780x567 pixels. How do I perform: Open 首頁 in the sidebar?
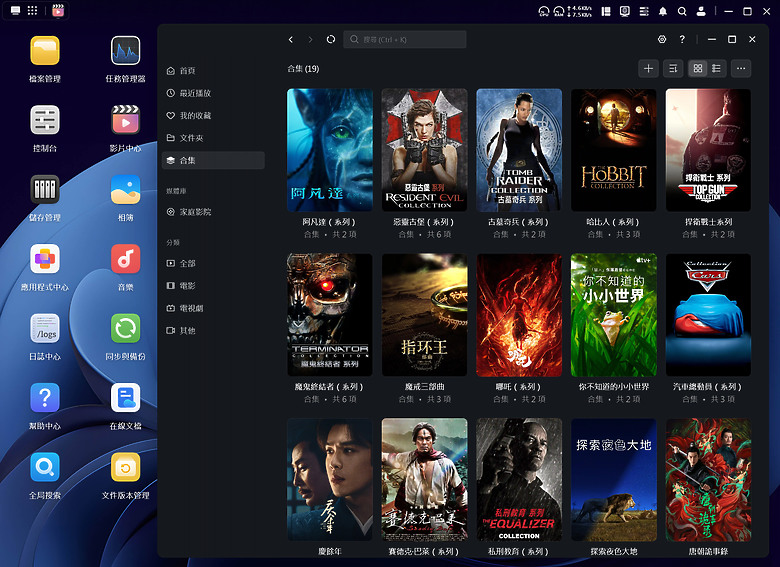click(x=187, y=71)
